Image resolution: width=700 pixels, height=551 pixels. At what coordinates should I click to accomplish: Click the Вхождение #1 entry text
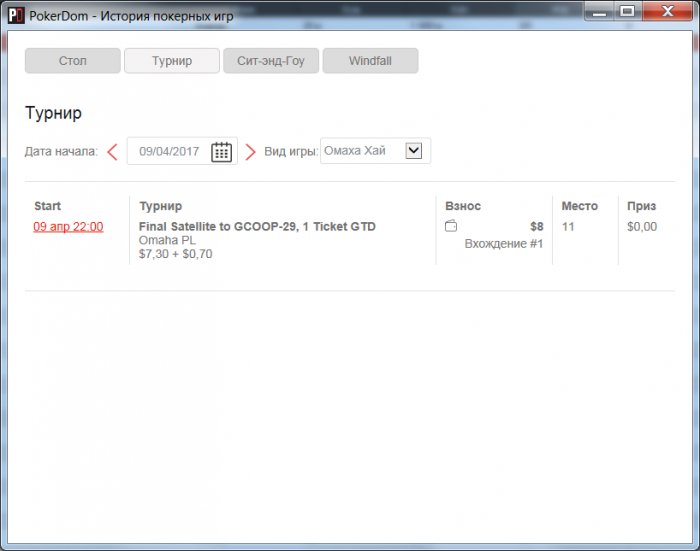point(504,244)
